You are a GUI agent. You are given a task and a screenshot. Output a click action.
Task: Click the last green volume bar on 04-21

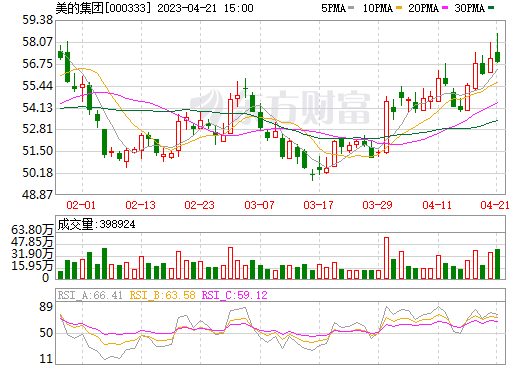[497, 264]
